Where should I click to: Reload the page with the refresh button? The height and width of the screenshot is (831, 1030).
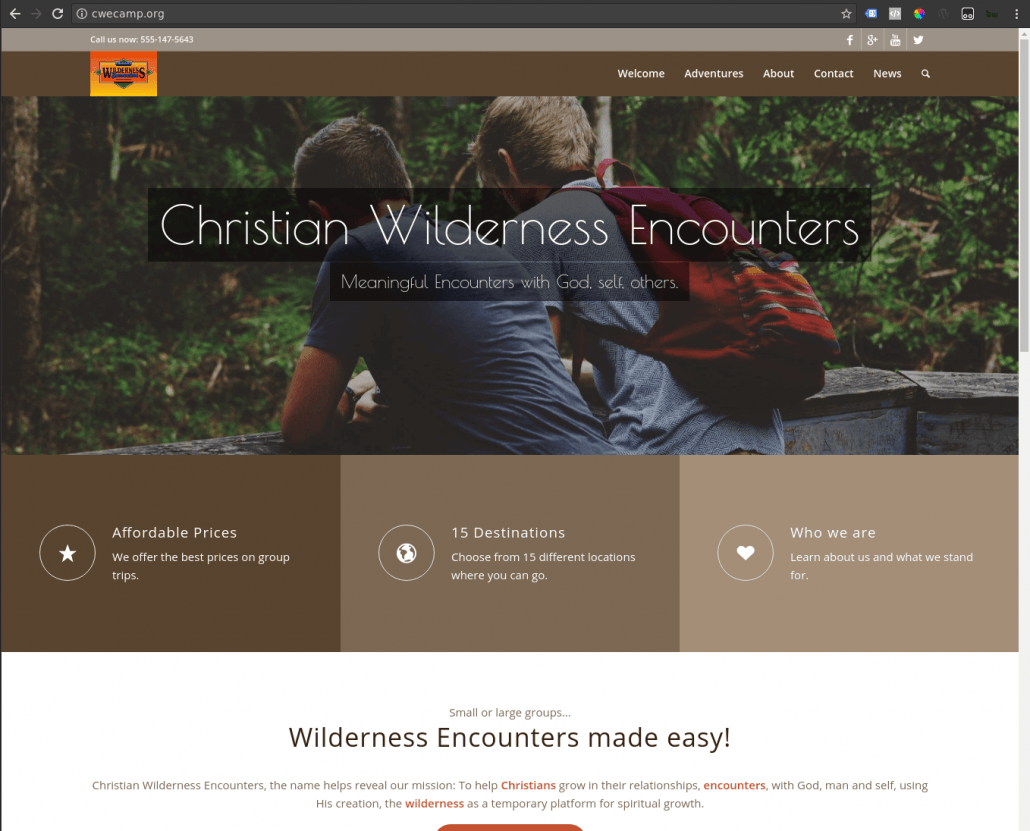tap(58, 14)
